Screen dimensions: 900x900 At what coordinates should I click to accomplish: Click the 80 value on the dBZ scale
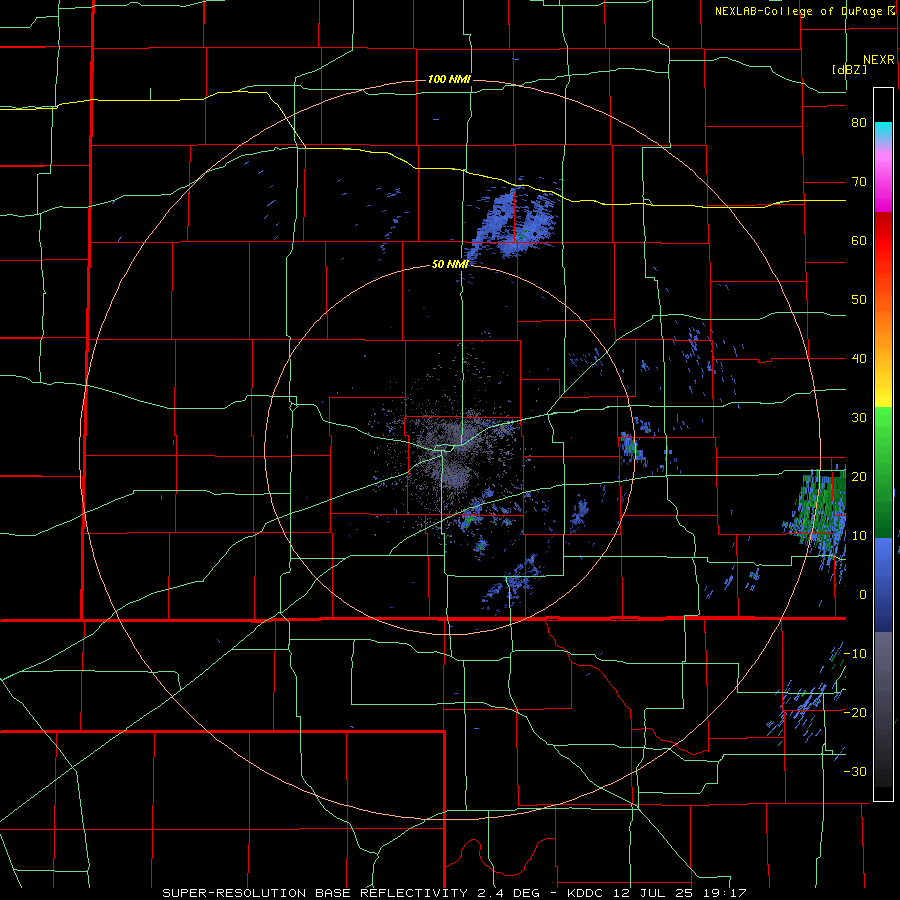859,123
